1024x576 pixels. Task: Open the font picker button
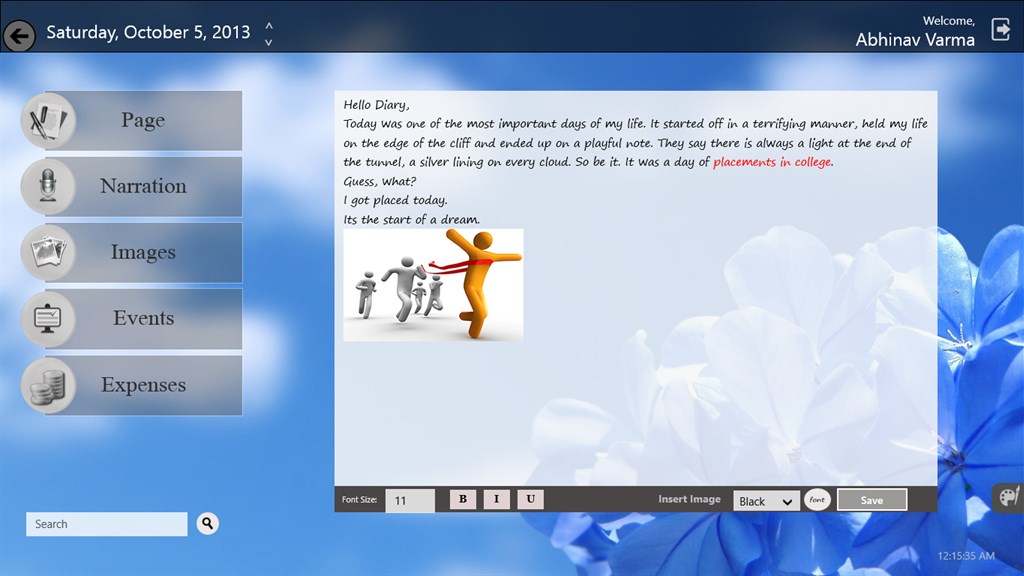tap(817, 499)
